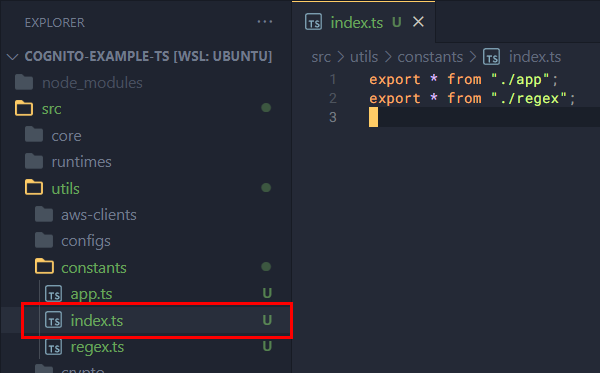The image size is (600, 373).
Task: Click the git status dot on utils
Action: [266, 188]
